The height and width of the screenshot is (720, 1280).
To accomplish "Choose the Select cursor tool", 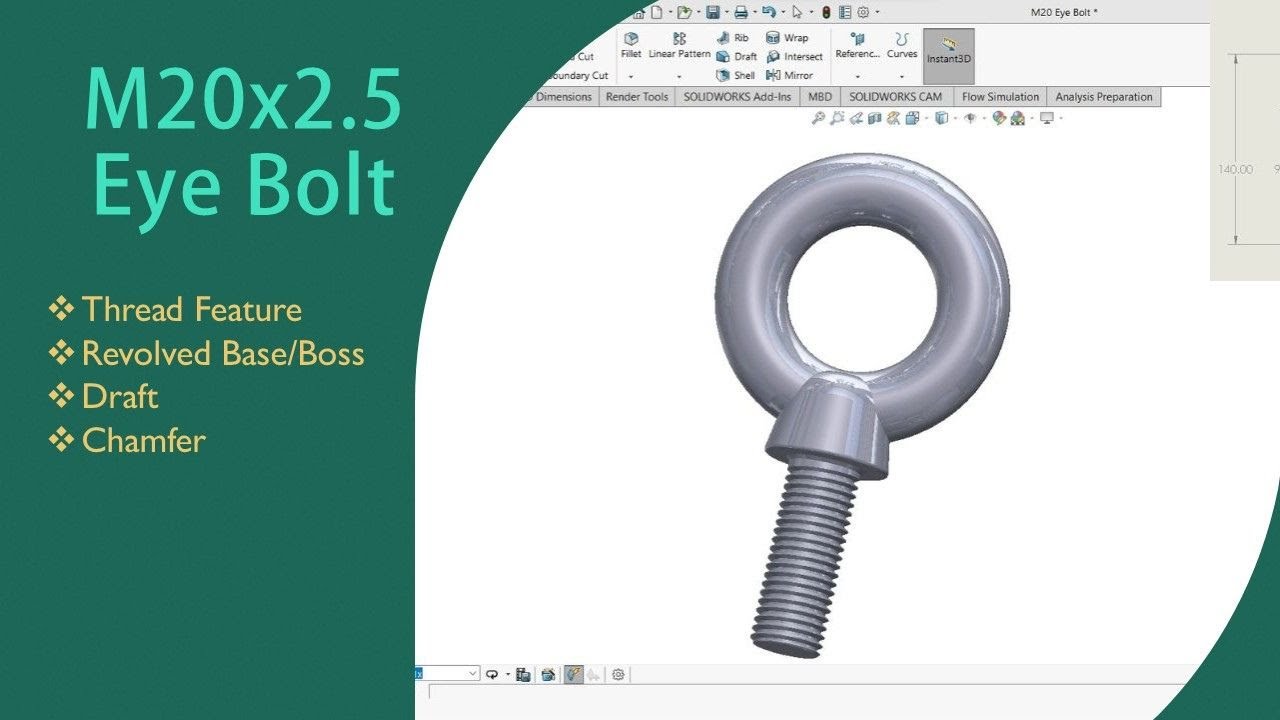I will [x=797, y=12].
